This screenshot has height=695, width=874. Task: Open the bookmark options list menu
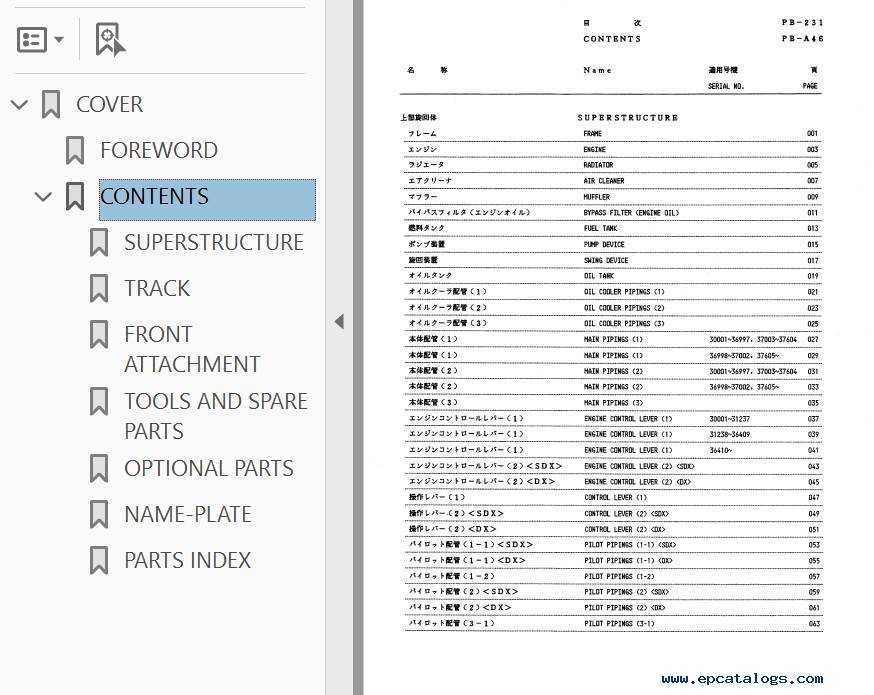pyautogui.click(x=40, y=40)
